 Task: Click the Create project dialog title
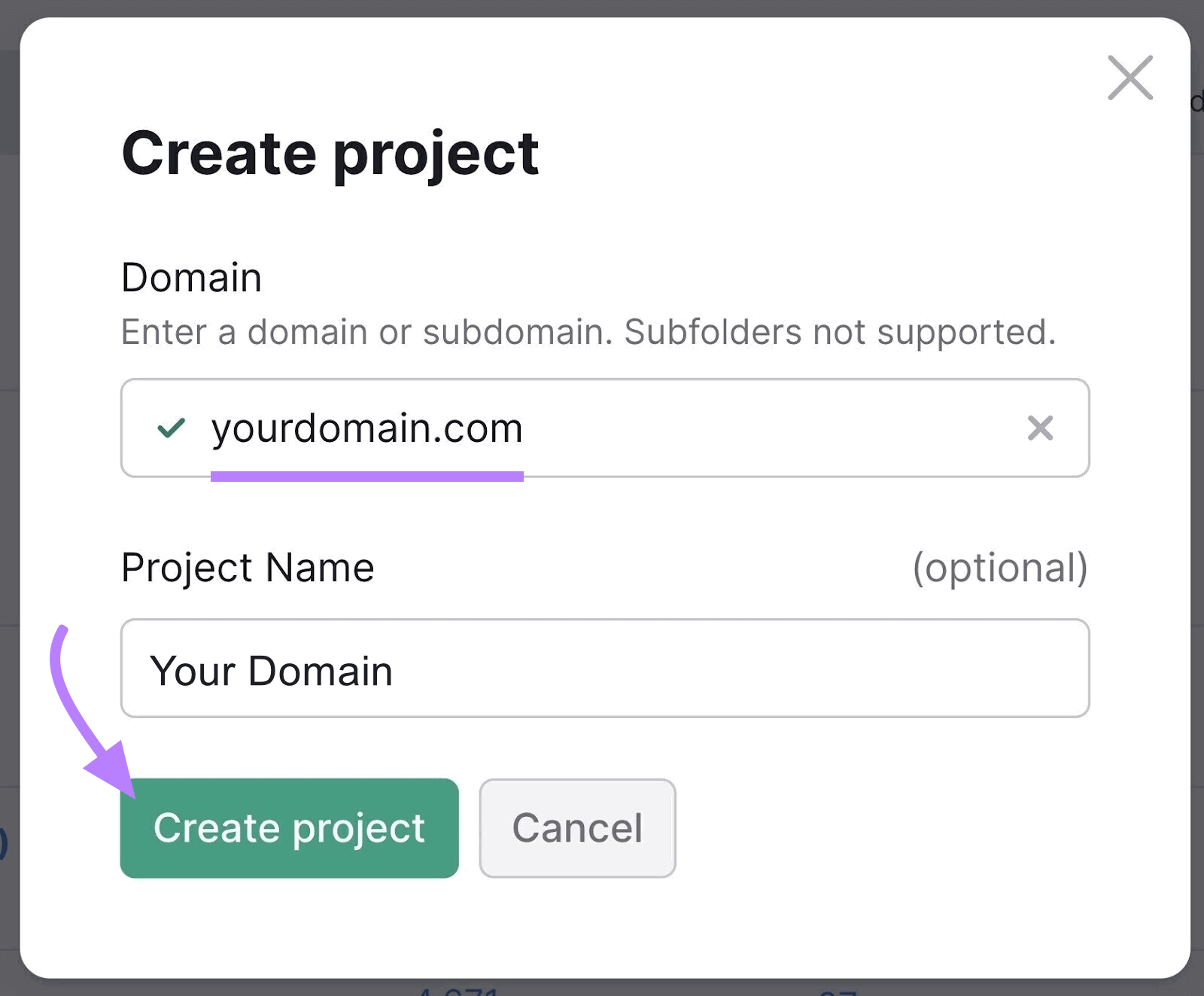click(x=330, y=153)
